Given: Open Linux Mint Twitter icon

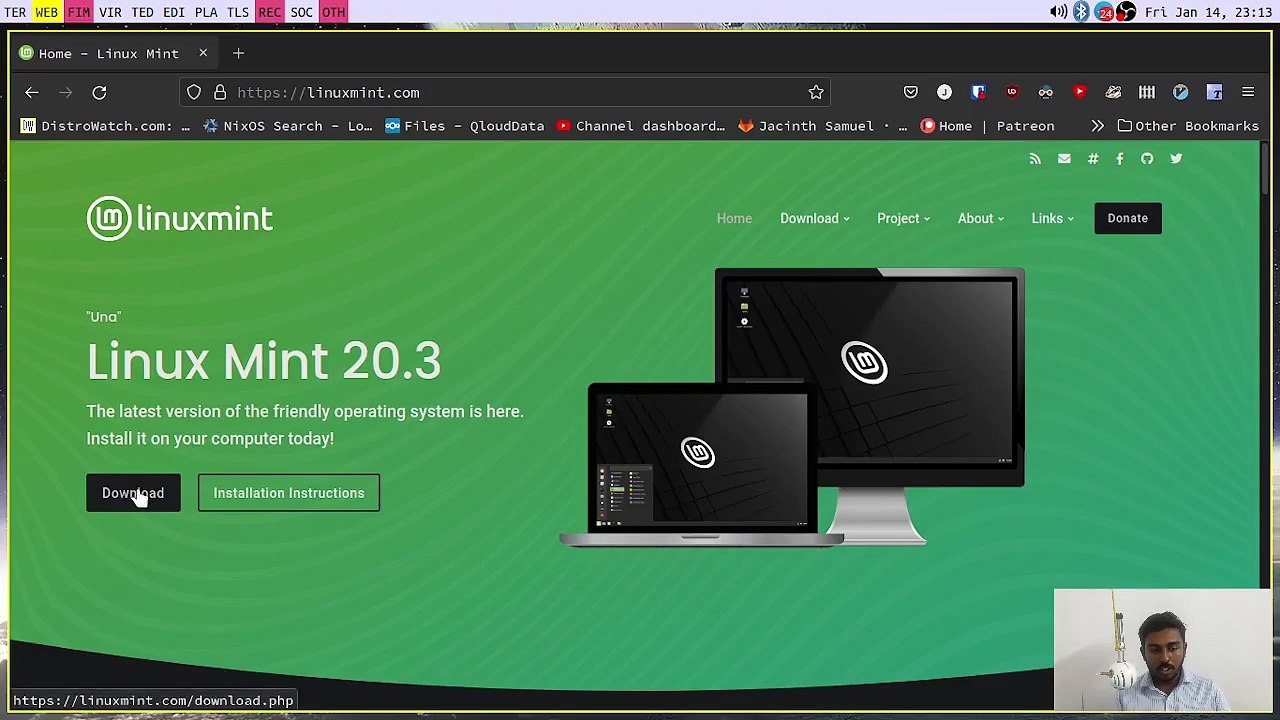Looking at the screenshot, I should pyautogui.click(x=1176, y=158).
